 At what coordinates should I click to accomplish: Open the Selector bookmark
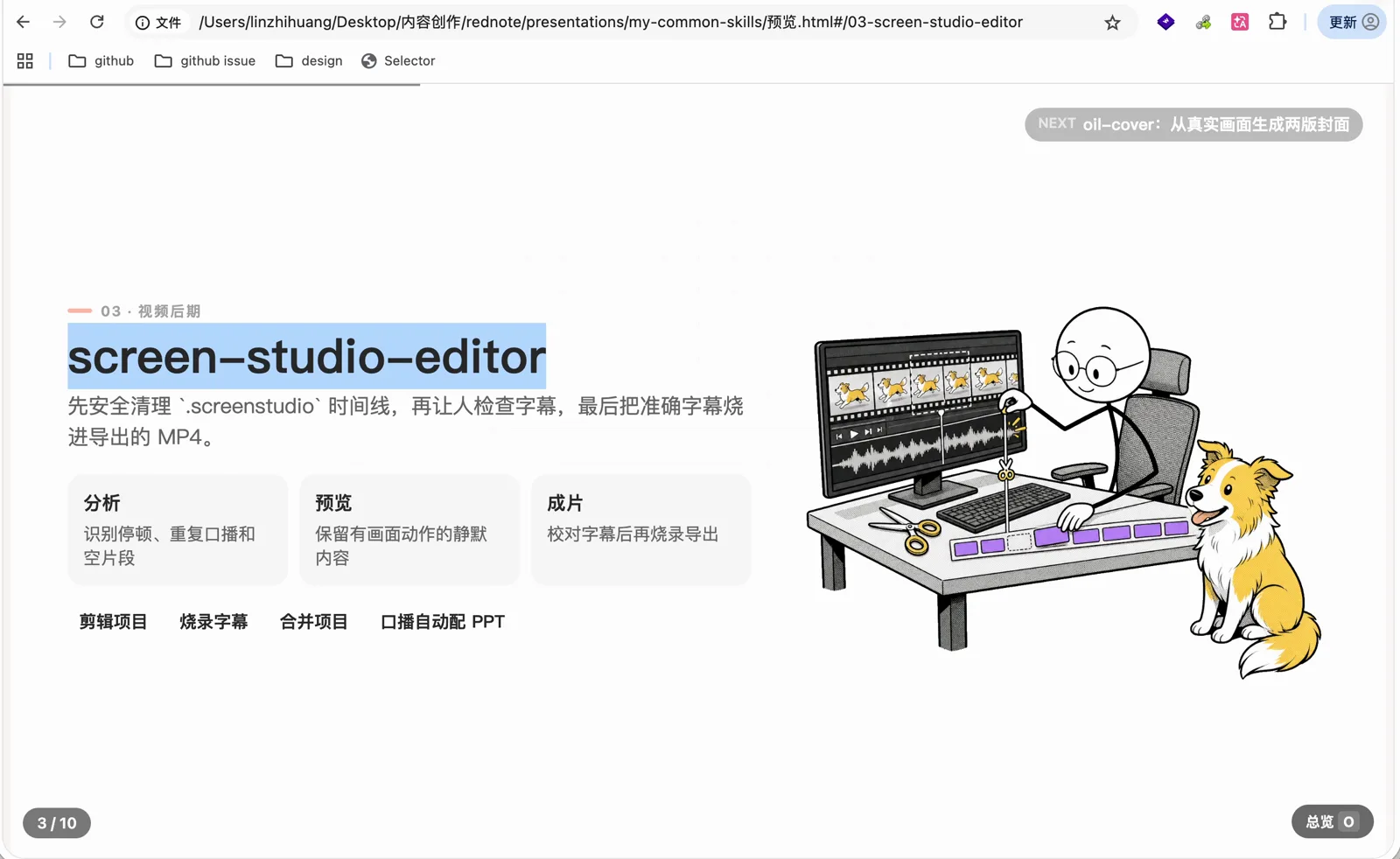click(x=398, y=60)
